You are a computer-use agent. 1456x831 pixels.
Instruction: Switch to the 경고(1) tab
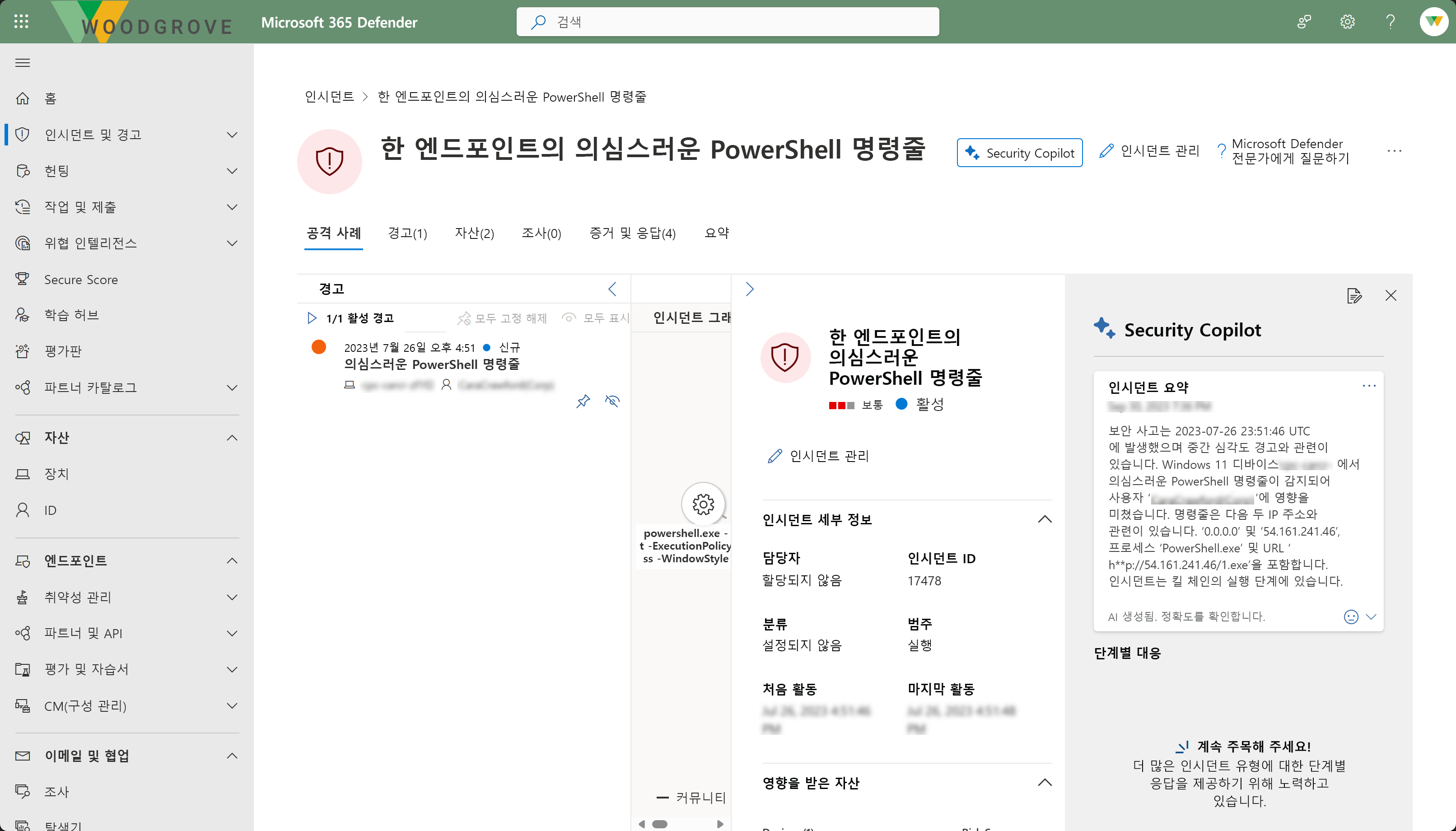407,233
